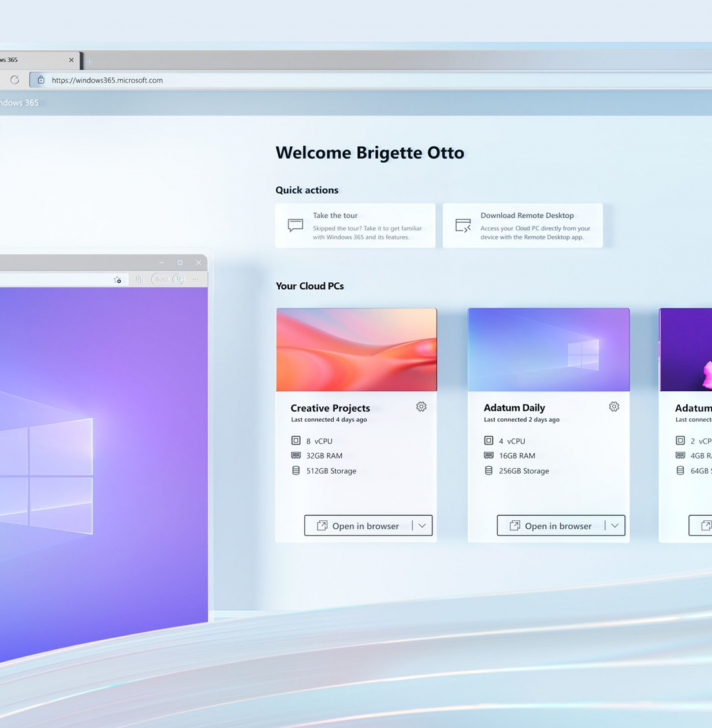
Task: Open the Take the tour quick action
Action: (x=355, y=226)
